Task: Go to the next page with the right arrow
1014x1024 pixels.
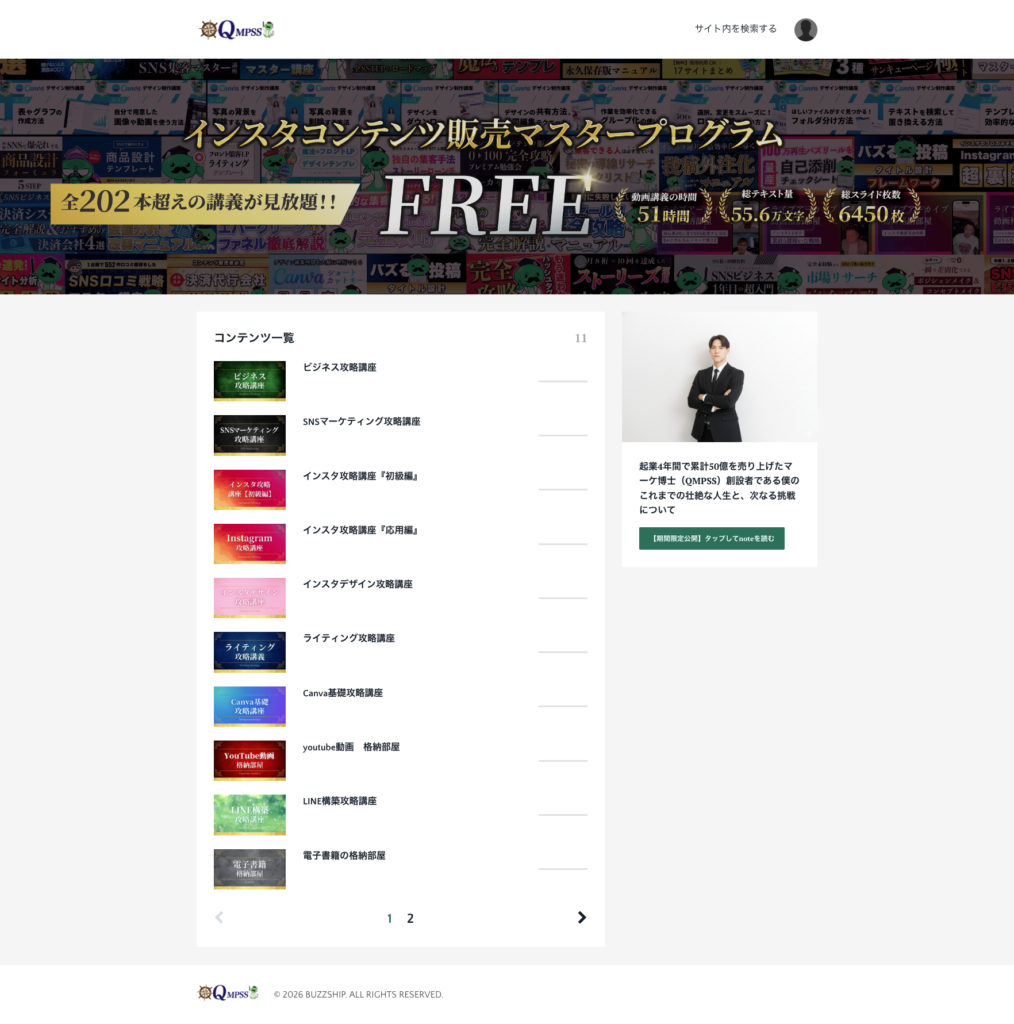Action: coord(582,918)
